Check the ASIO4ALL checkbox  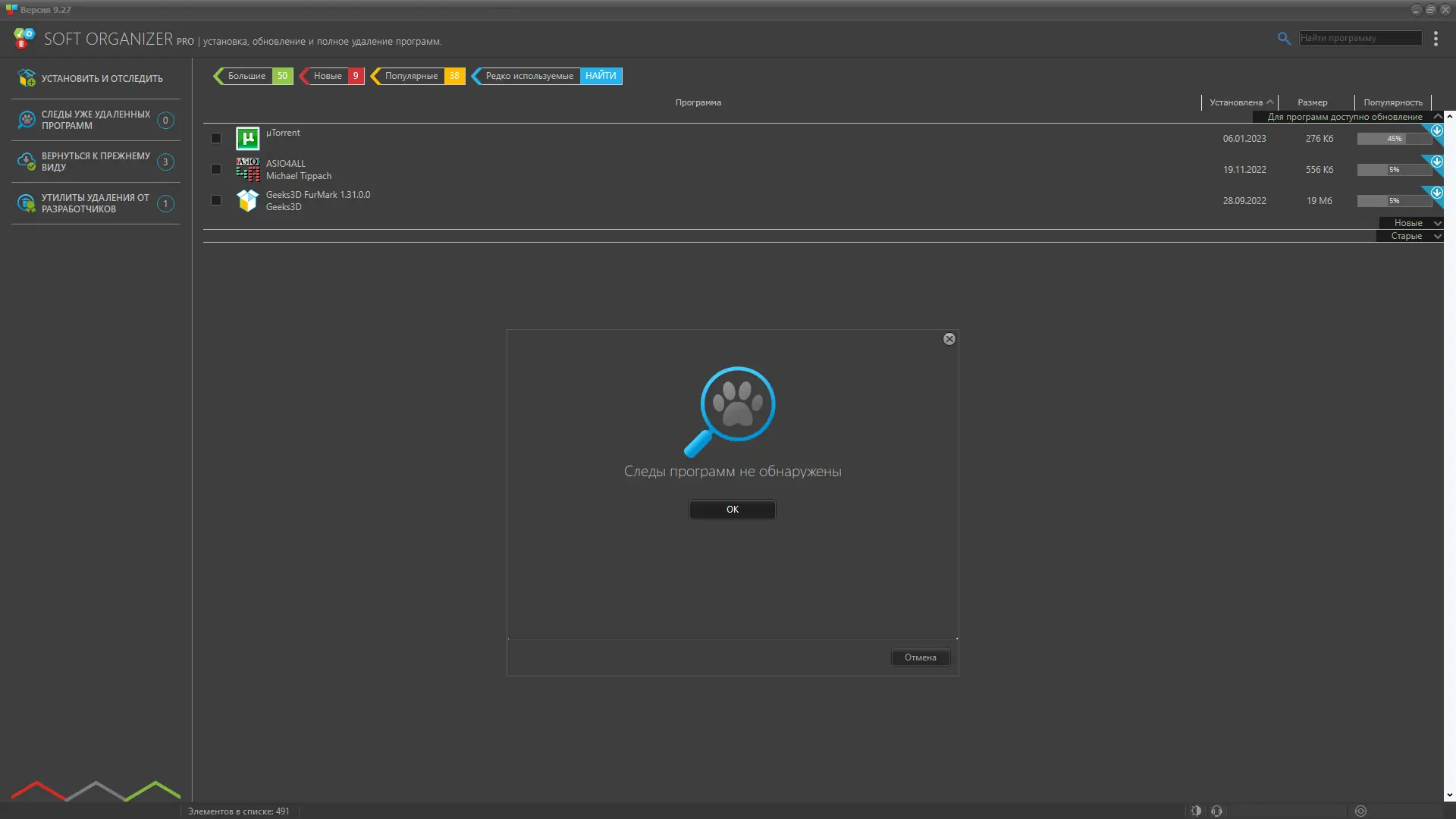(x=216, y=169)
